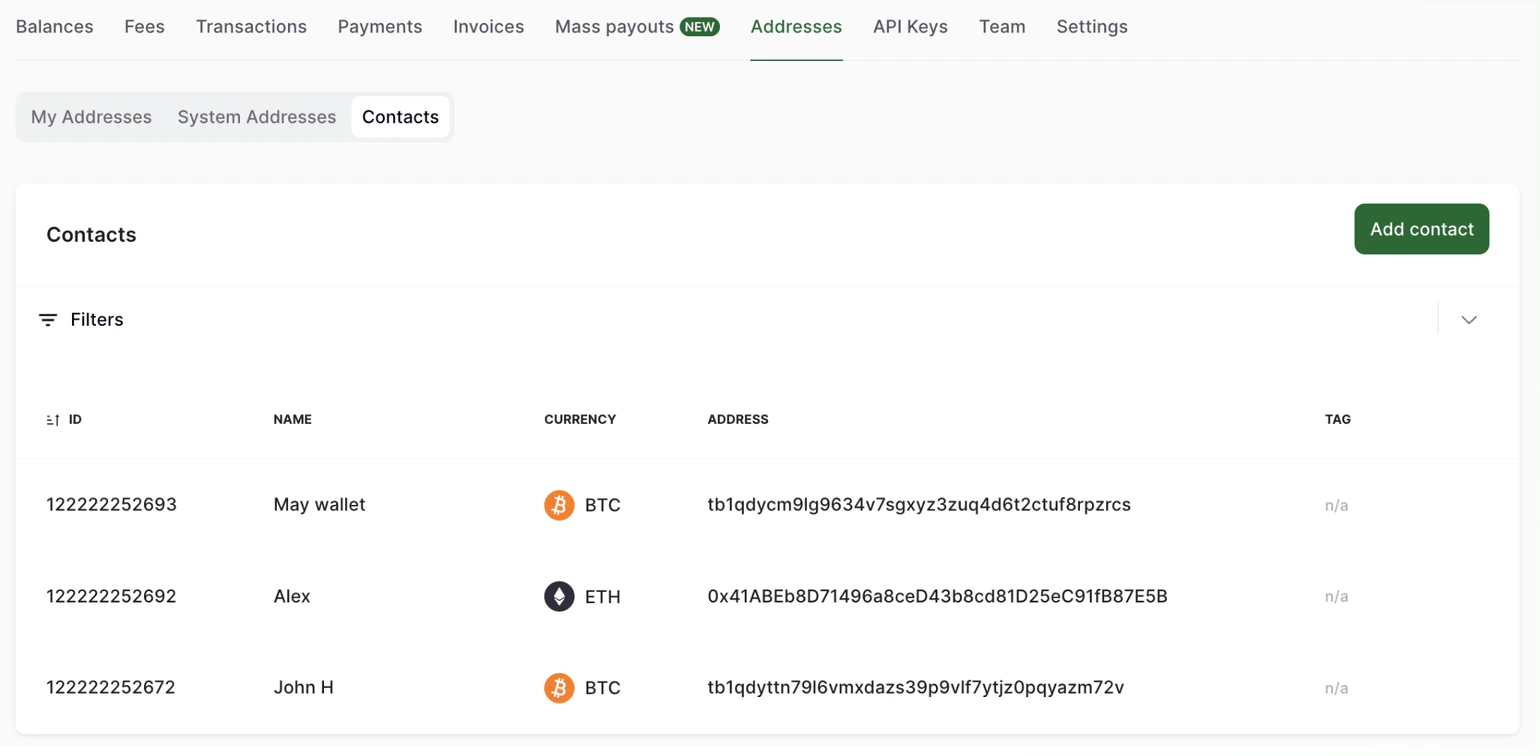This screenshot has height=756, width=1540.
Task: Click the CURRENCY column header
Action: click(x=580, y=420)
